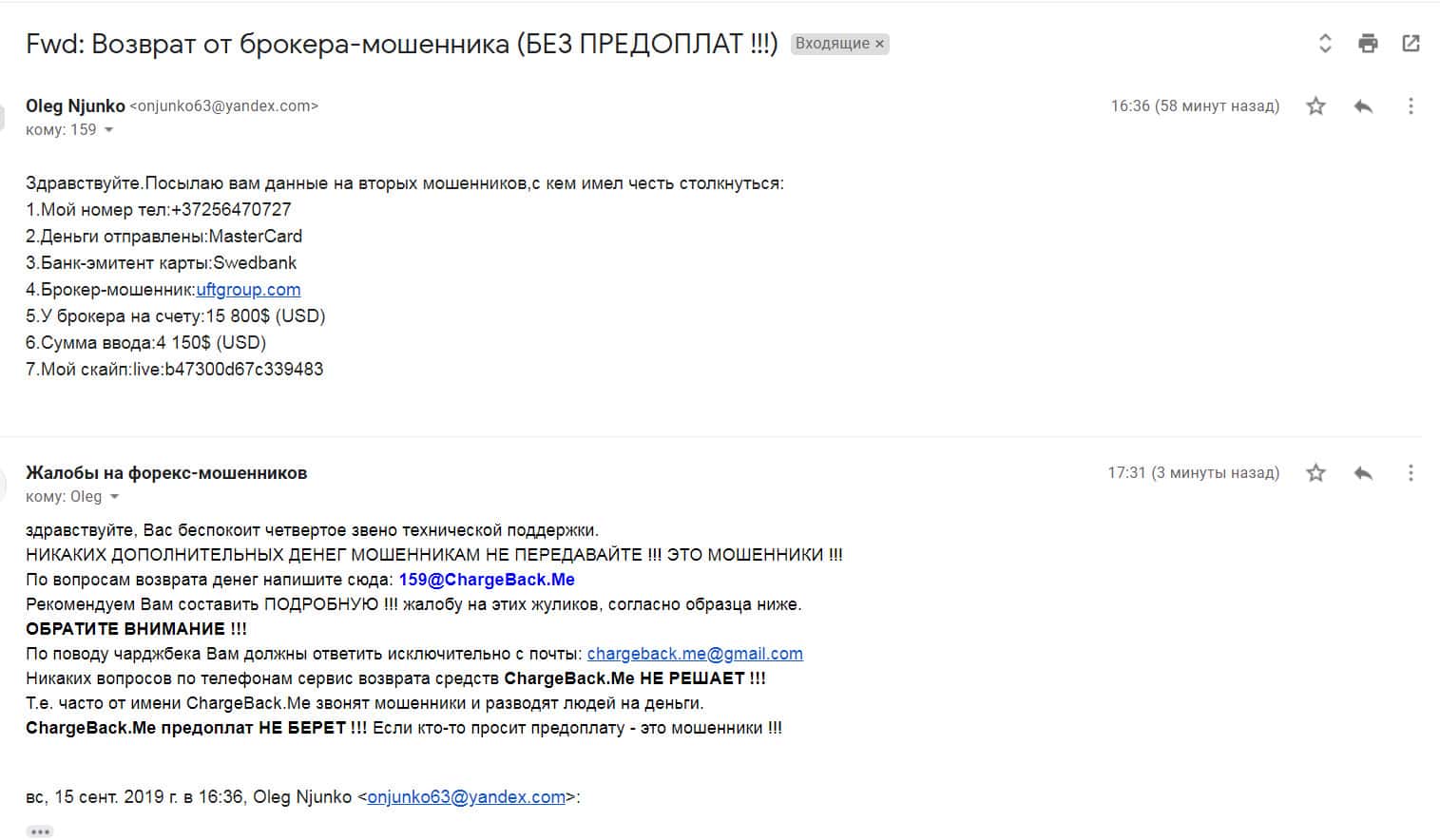Open more options for the 17:31 message
This screenshot has width=1440, height=840.
pos(1411,472)
